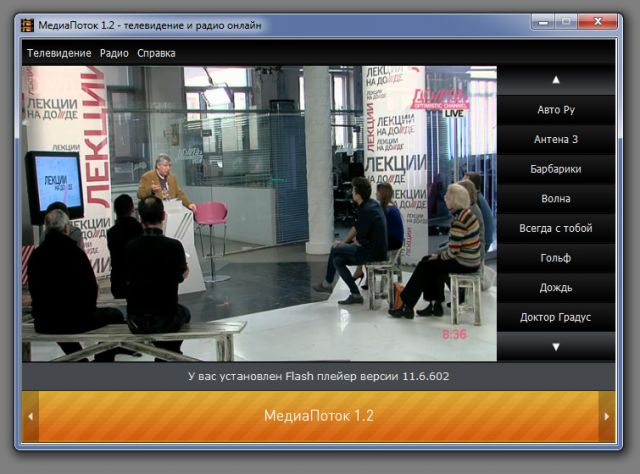Tune to the Доктор Градус channel
Image resolution: width=640 pixels, height=474 pixels.
(x=556, y=317)
